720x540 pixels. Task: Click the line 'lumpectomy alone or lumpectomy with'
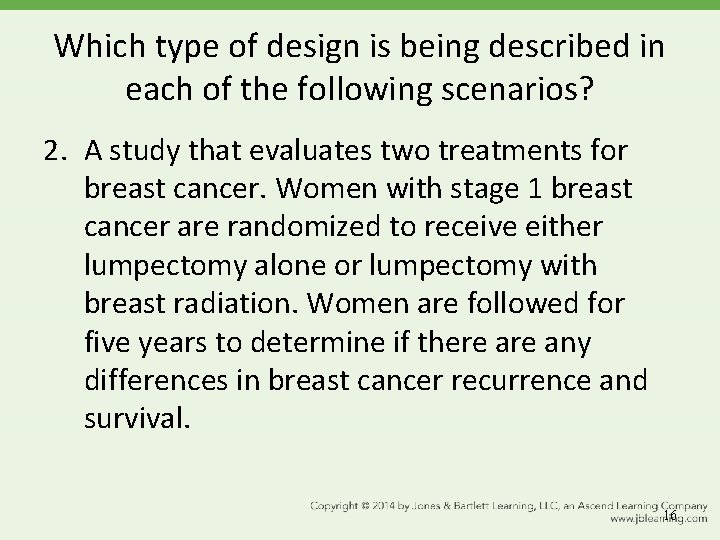tap(354, 266)
